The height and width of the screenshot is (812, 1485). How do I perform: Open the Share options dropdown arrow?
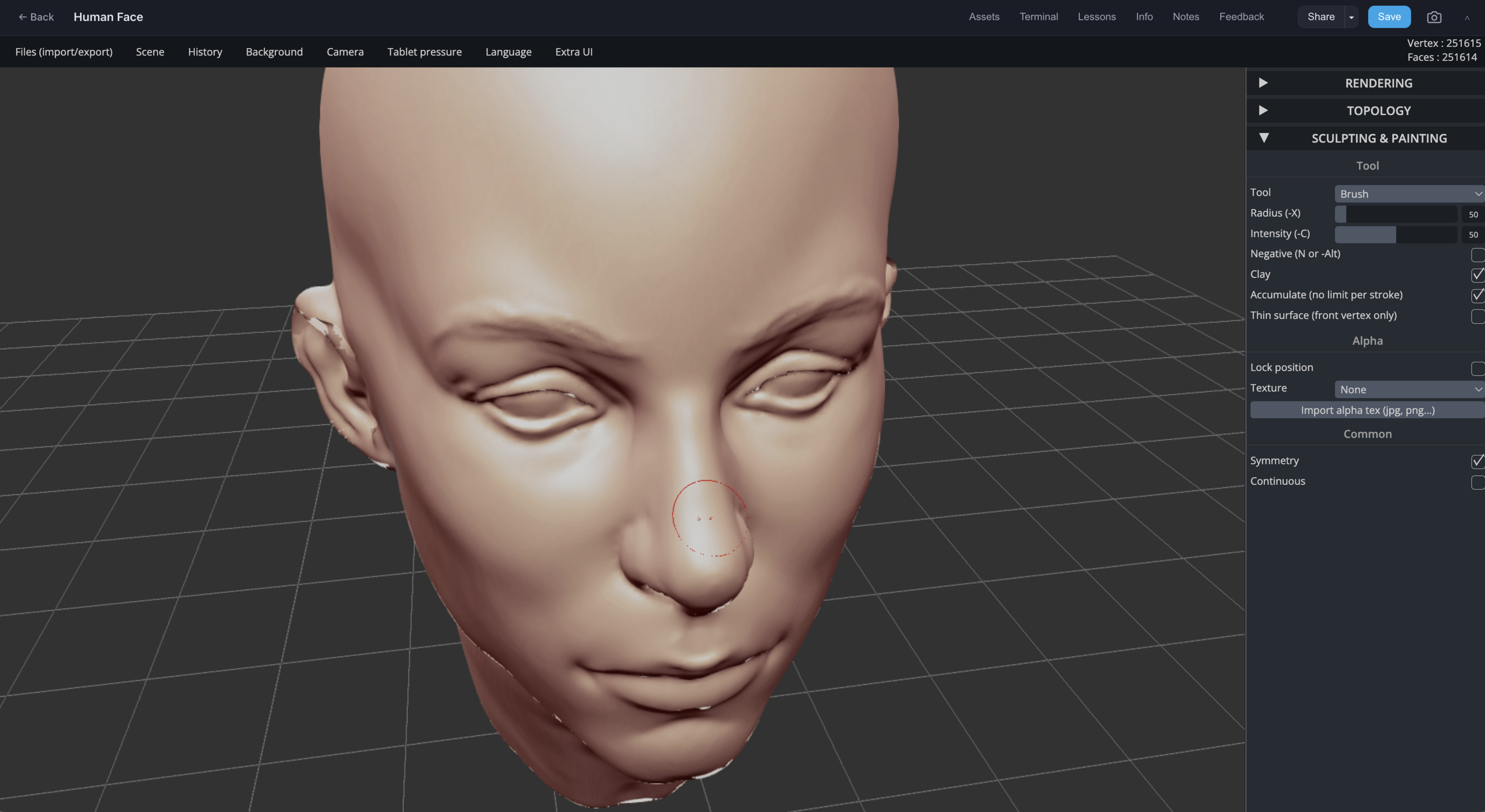point(1351,17)
